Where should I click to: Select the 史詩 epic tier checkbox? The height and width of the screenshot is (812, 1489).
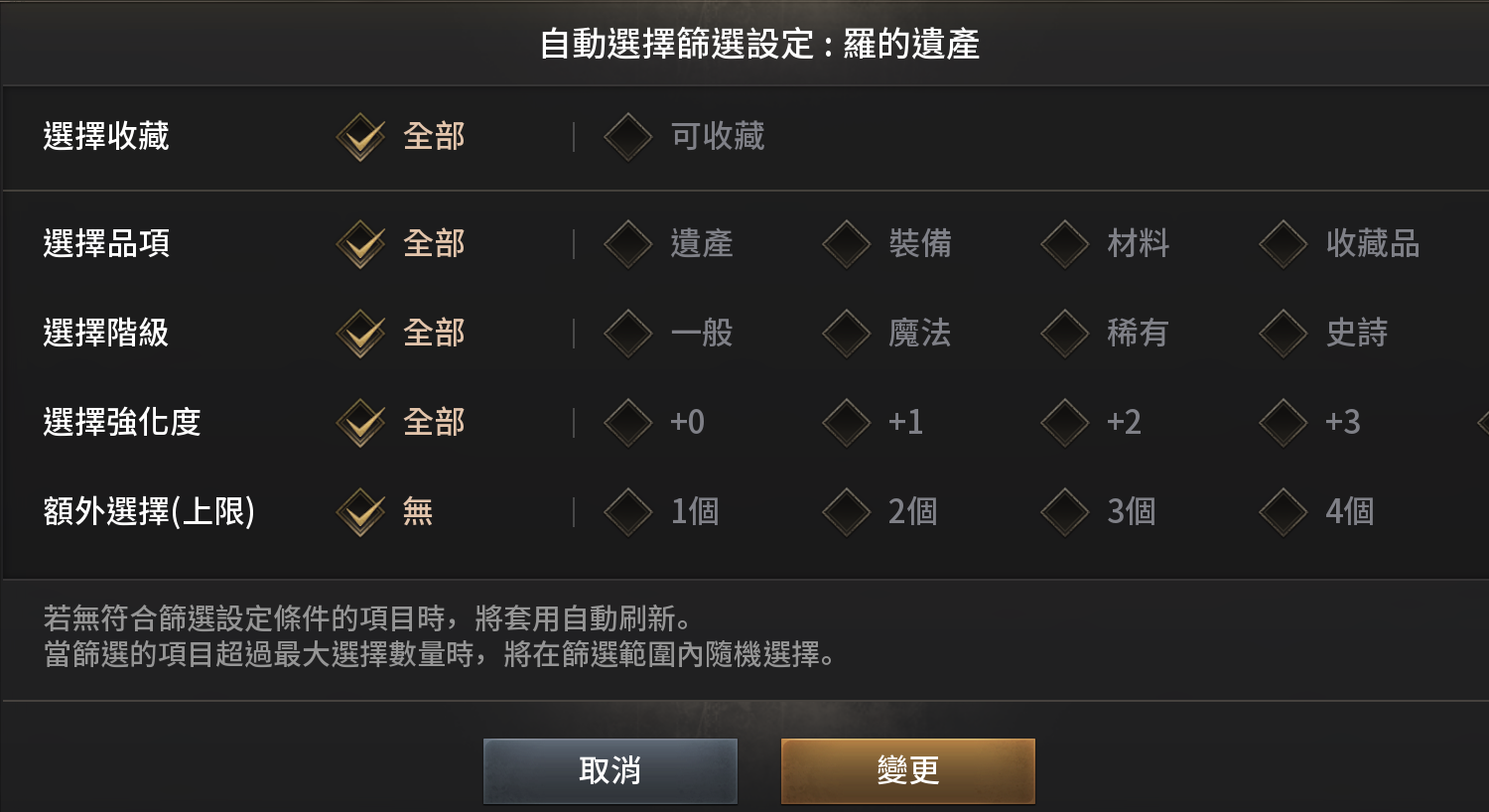[1284, 334]
